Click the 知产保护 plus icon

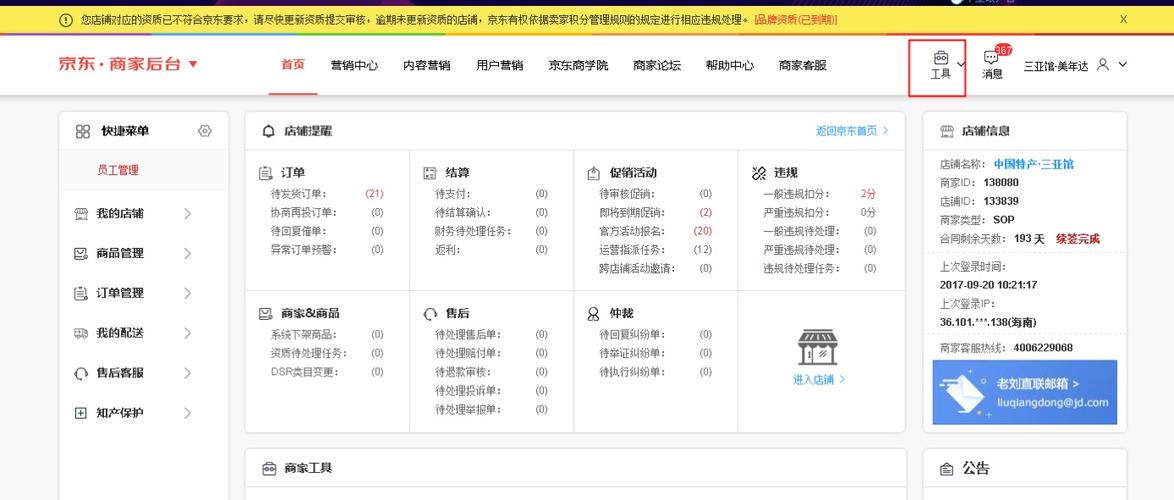pos(81,412)
